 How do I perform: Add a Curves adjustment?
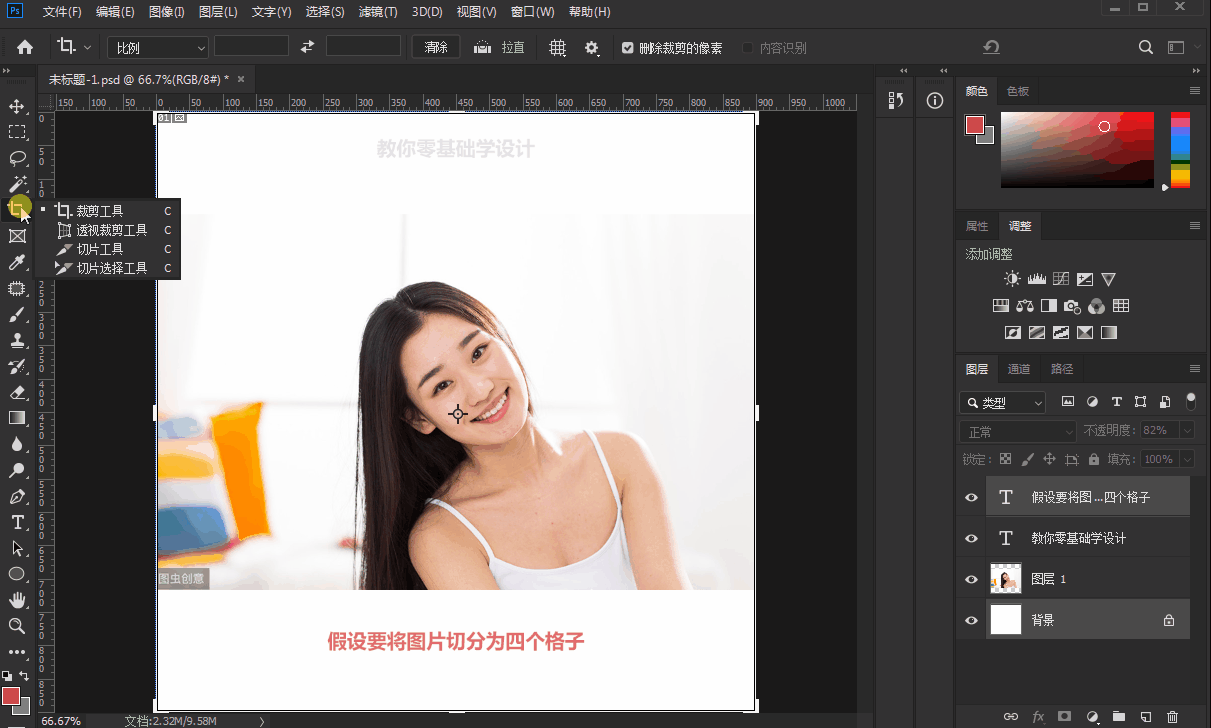click(1060, 279)
